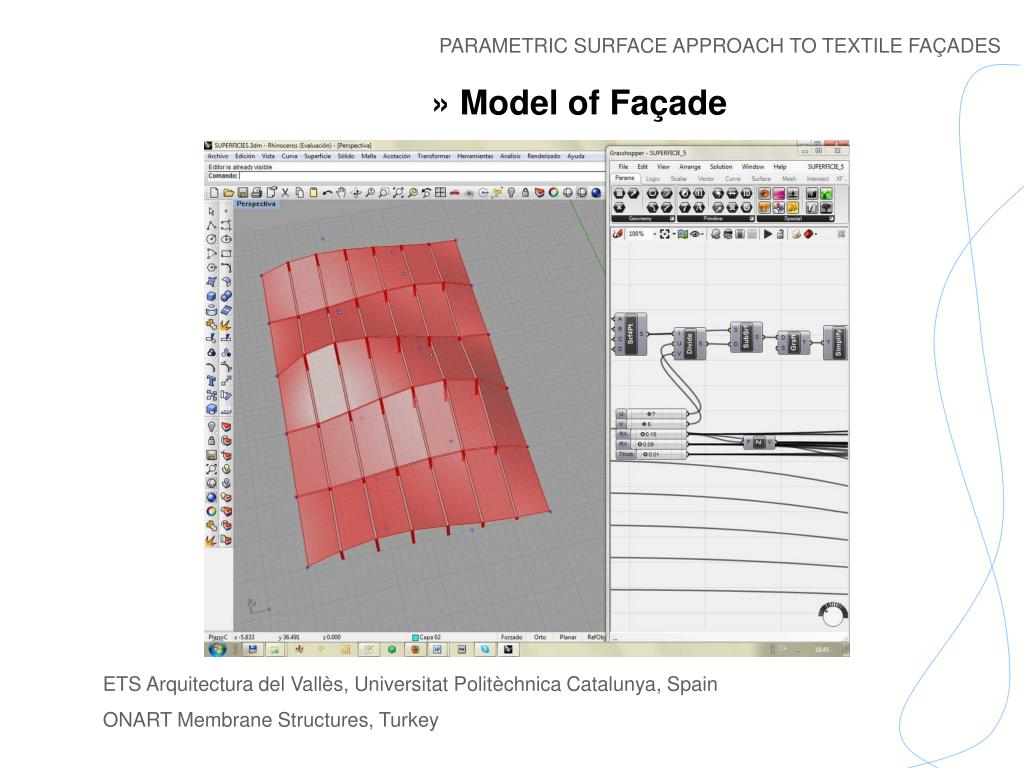Image resolution: width=1024 pixels, height=768 pixels.
Task: Open the Archivo menu in Rhino
Action: click(x=218, y=156)
